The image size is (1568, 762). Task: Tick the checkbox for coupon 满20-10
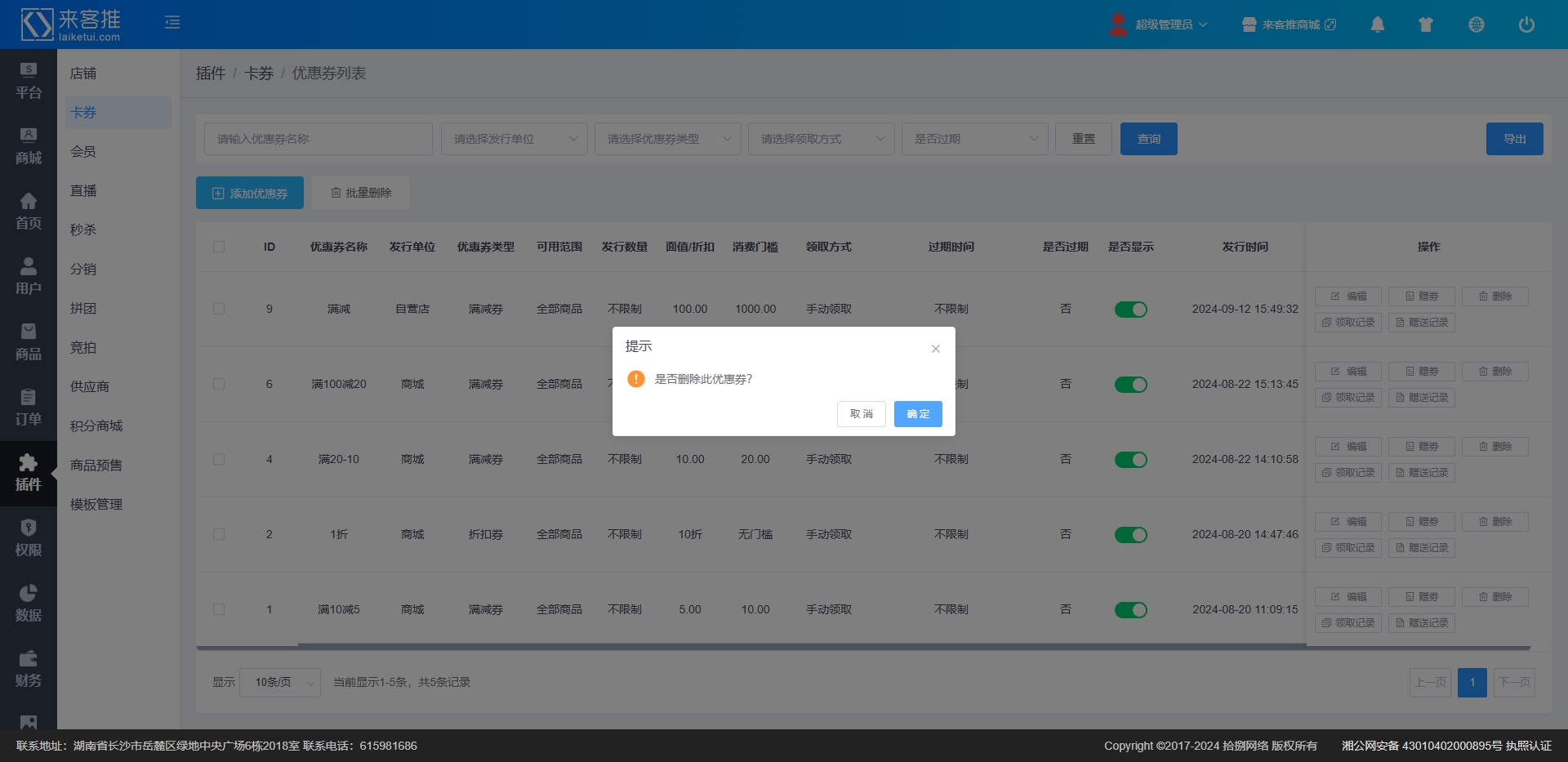tap(219, 459)
